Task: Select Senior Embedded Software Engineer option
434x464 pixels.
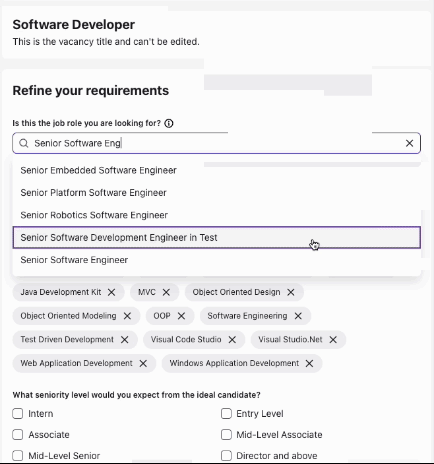Action: pos(217,170)
